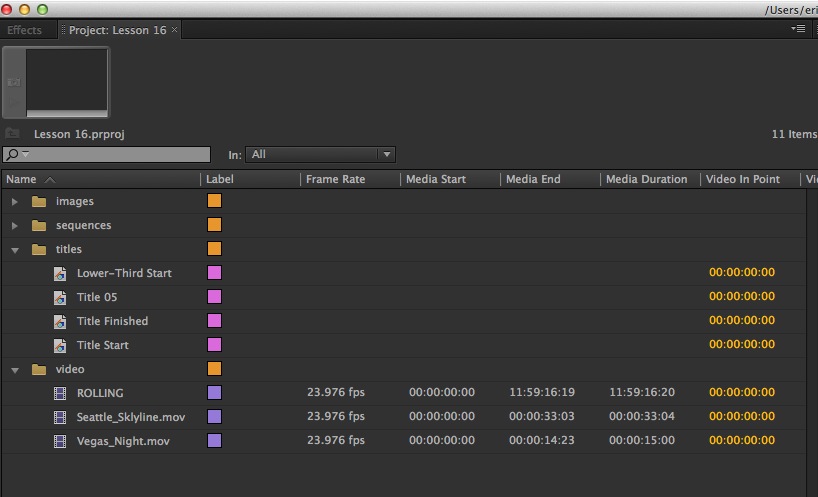Click the orange label swatch for titles
Image resolution: width=818 pixels, height=497 pixels.
click(x=214, y=249)
